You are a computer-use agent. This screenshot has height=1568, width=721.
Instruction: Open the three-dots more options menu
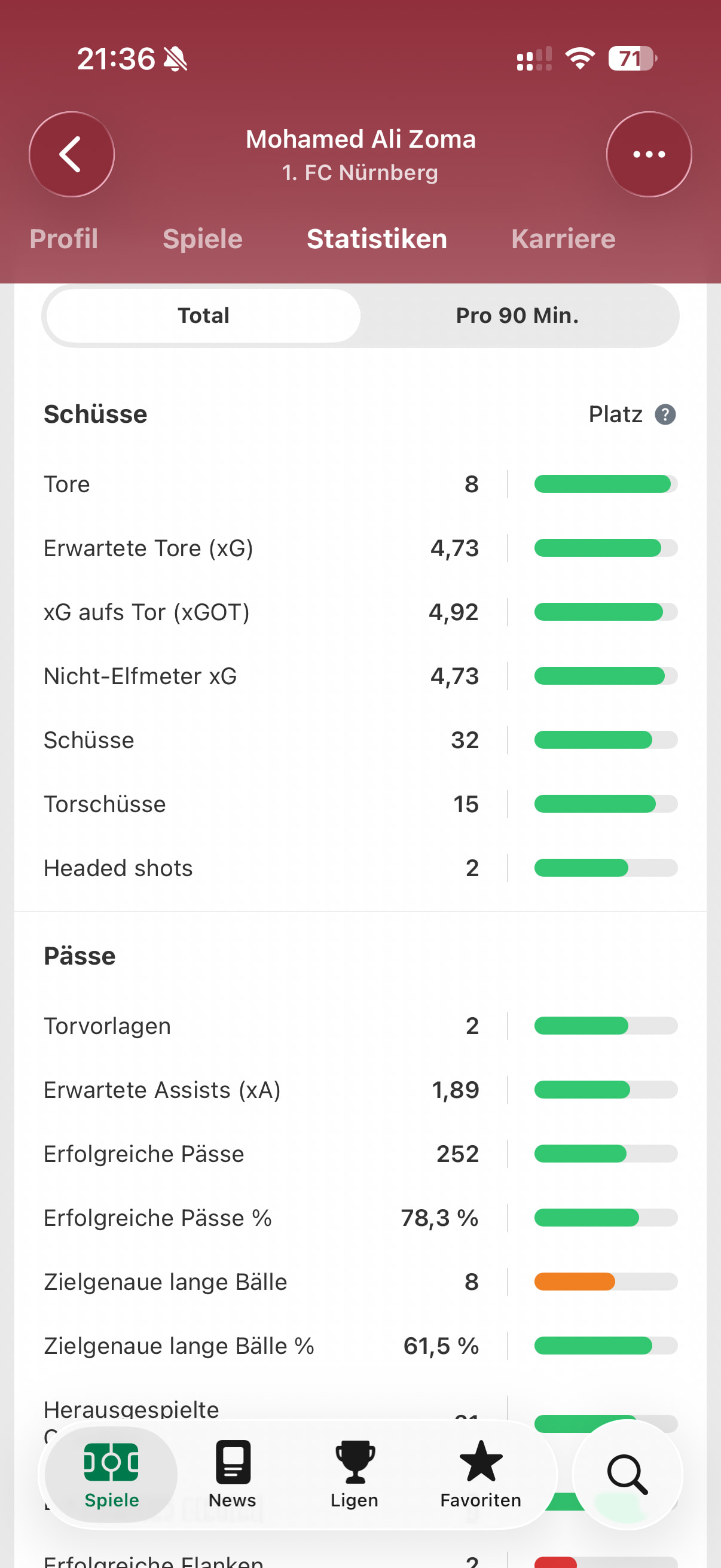coord(649,154)
